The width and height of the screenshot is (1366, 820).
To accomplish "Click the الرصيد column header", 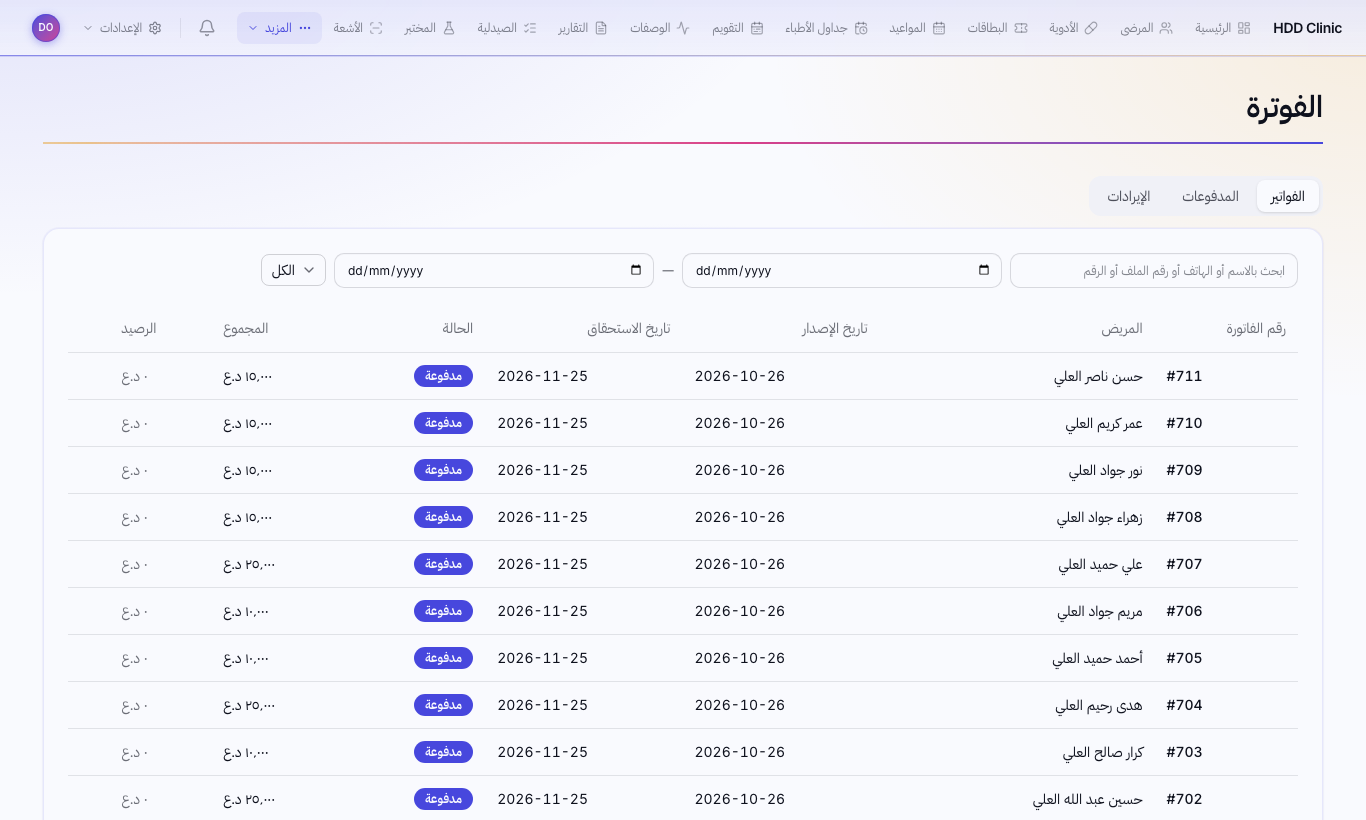I will [139, 328].
